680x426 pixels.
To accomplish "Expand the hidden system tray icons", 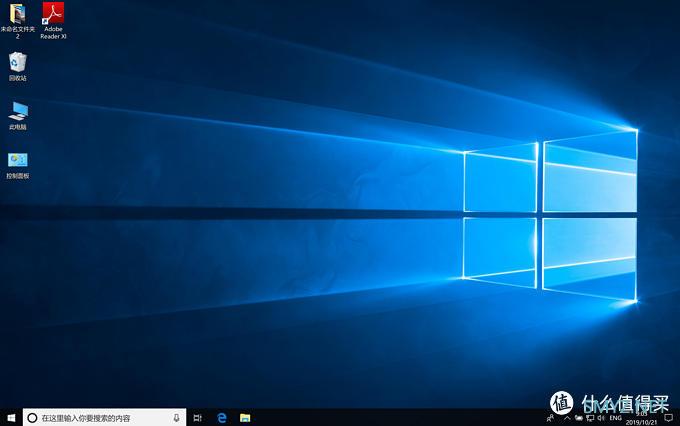I will click(x=567, y=418).
